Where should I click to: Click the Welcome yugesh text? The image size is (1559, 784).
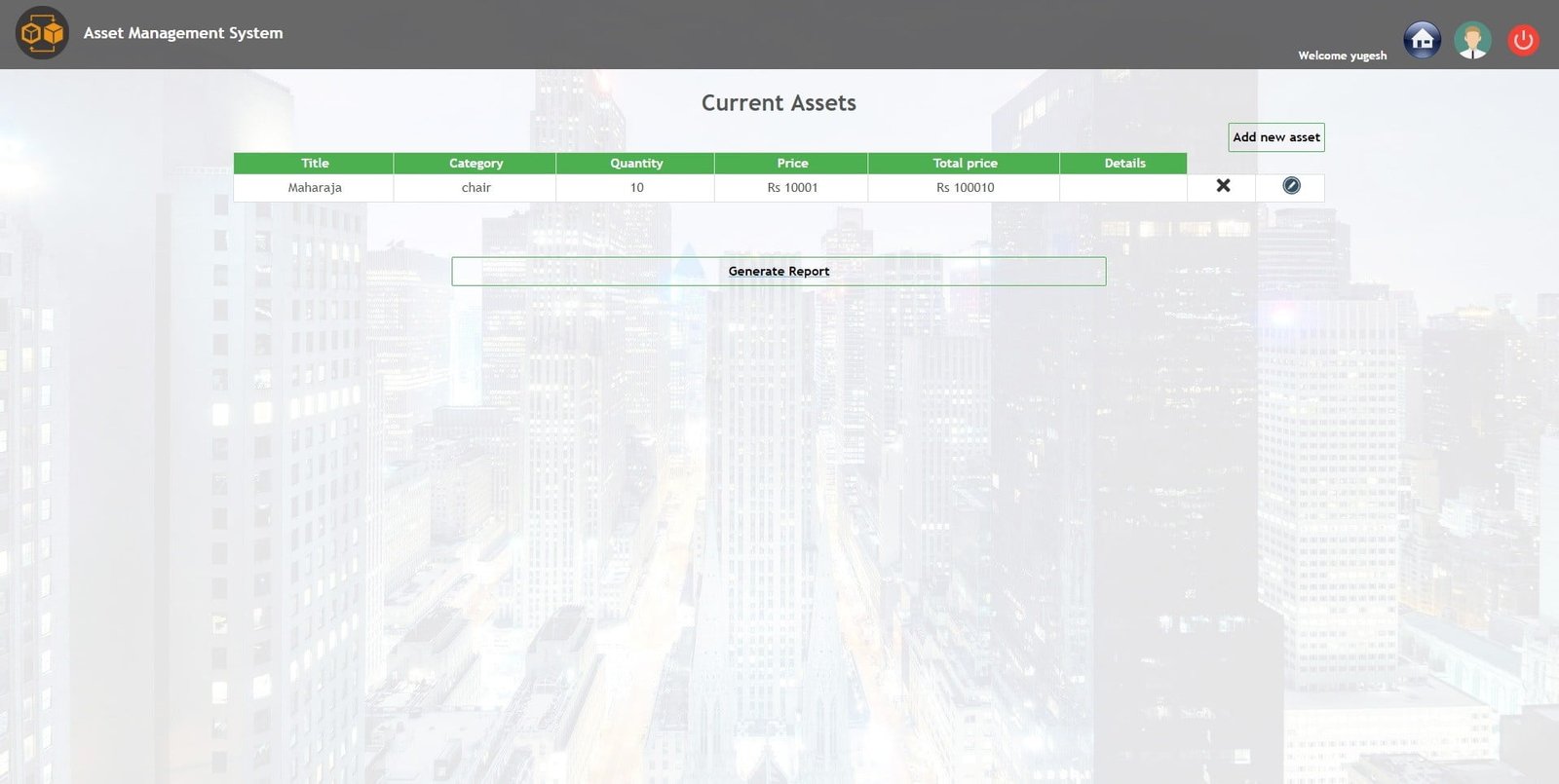[x=1342, y=56]
